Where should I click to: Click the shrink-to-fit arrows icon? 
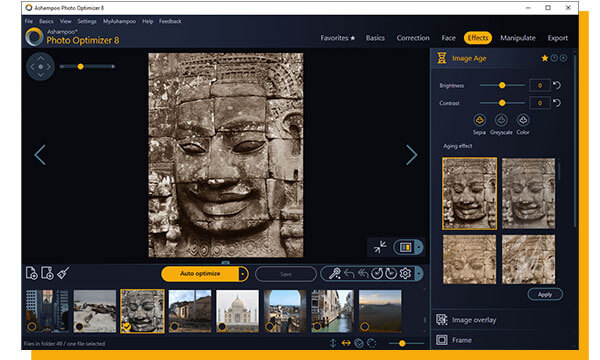pos(380,247)
